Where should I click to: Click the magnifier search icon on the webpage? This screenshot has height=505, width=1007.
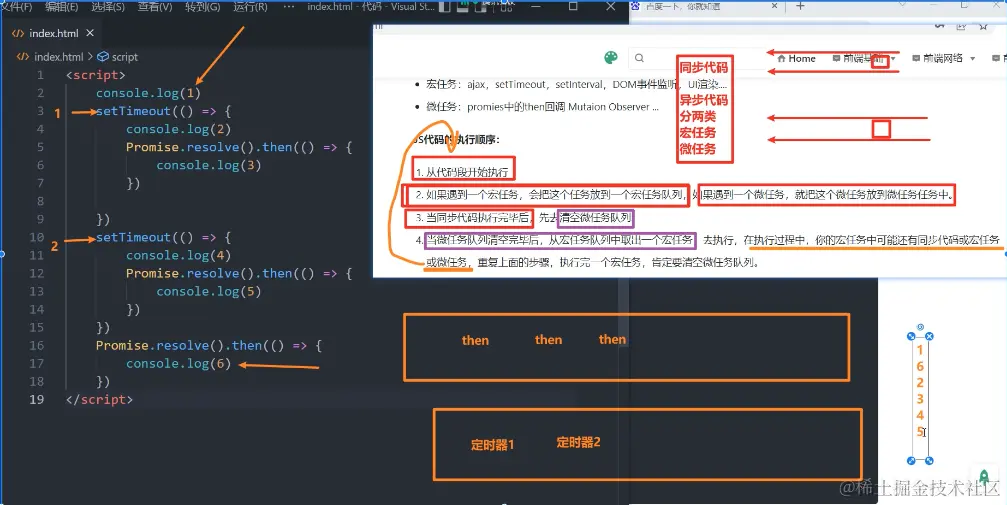pos(639,58)
